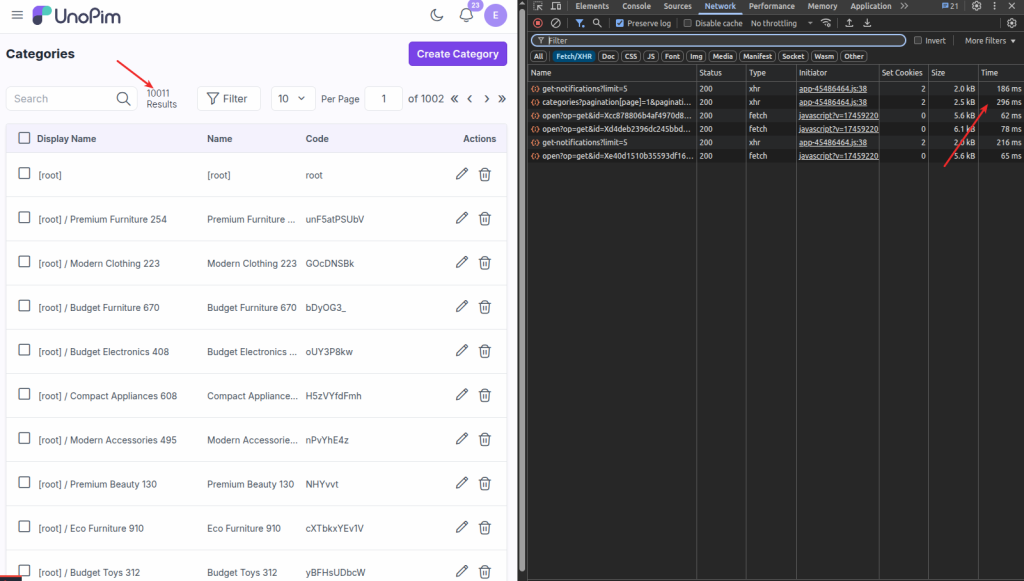Open the notifications bell
The image size is (1024, 581).
pos(466,15)
